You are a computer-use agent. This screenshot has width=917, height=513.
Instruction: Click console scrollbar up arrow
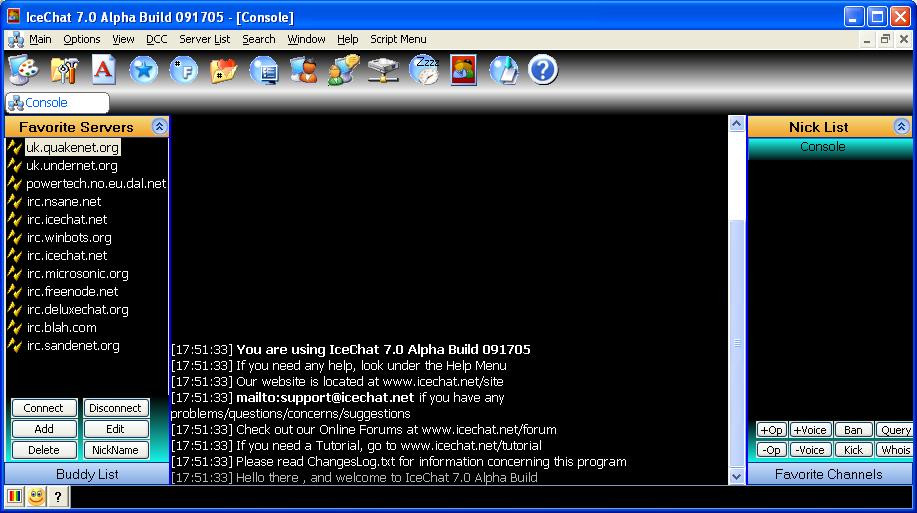click(x=737, y=123)
